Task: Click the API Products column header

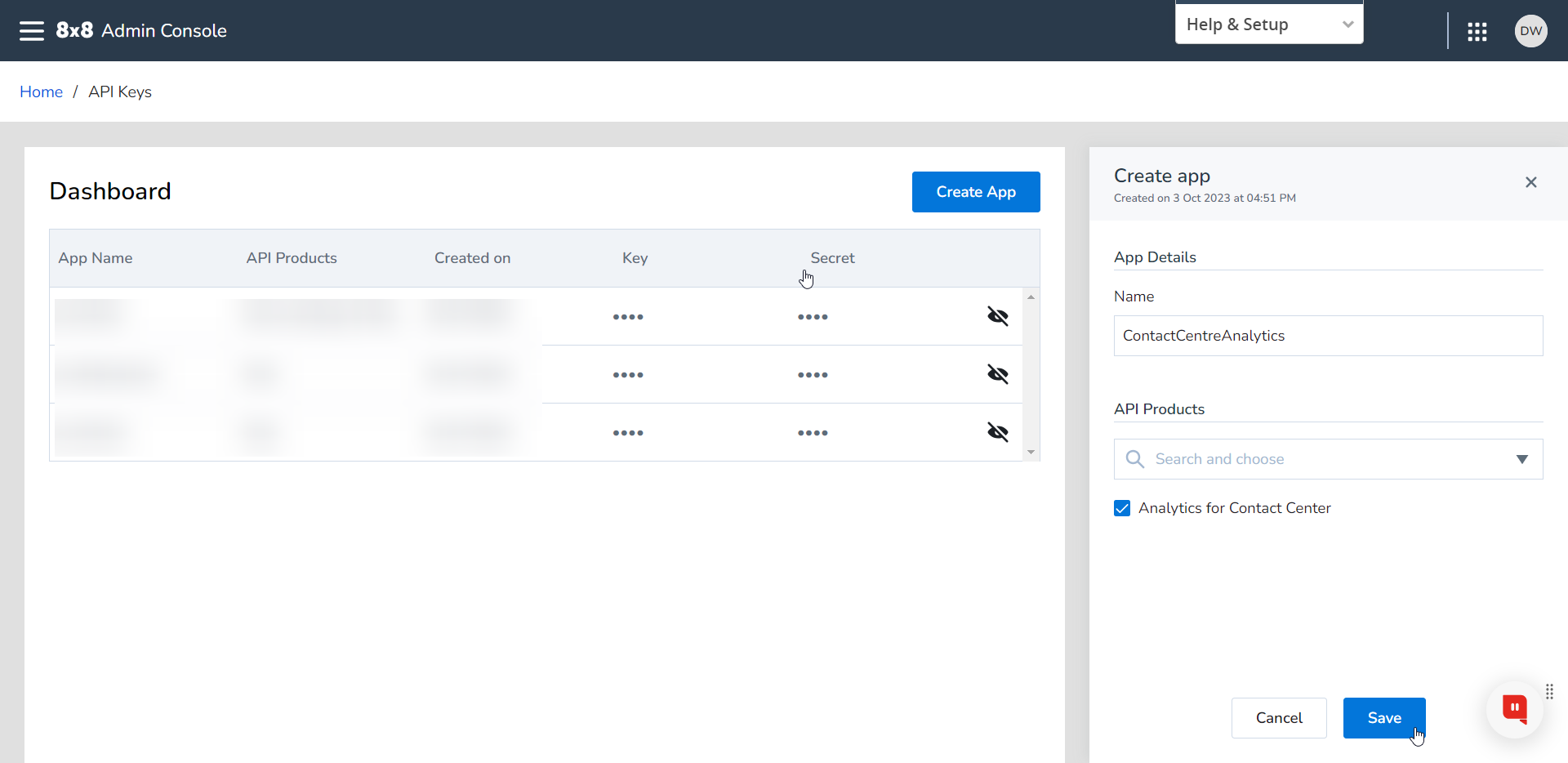Action: 292,258
